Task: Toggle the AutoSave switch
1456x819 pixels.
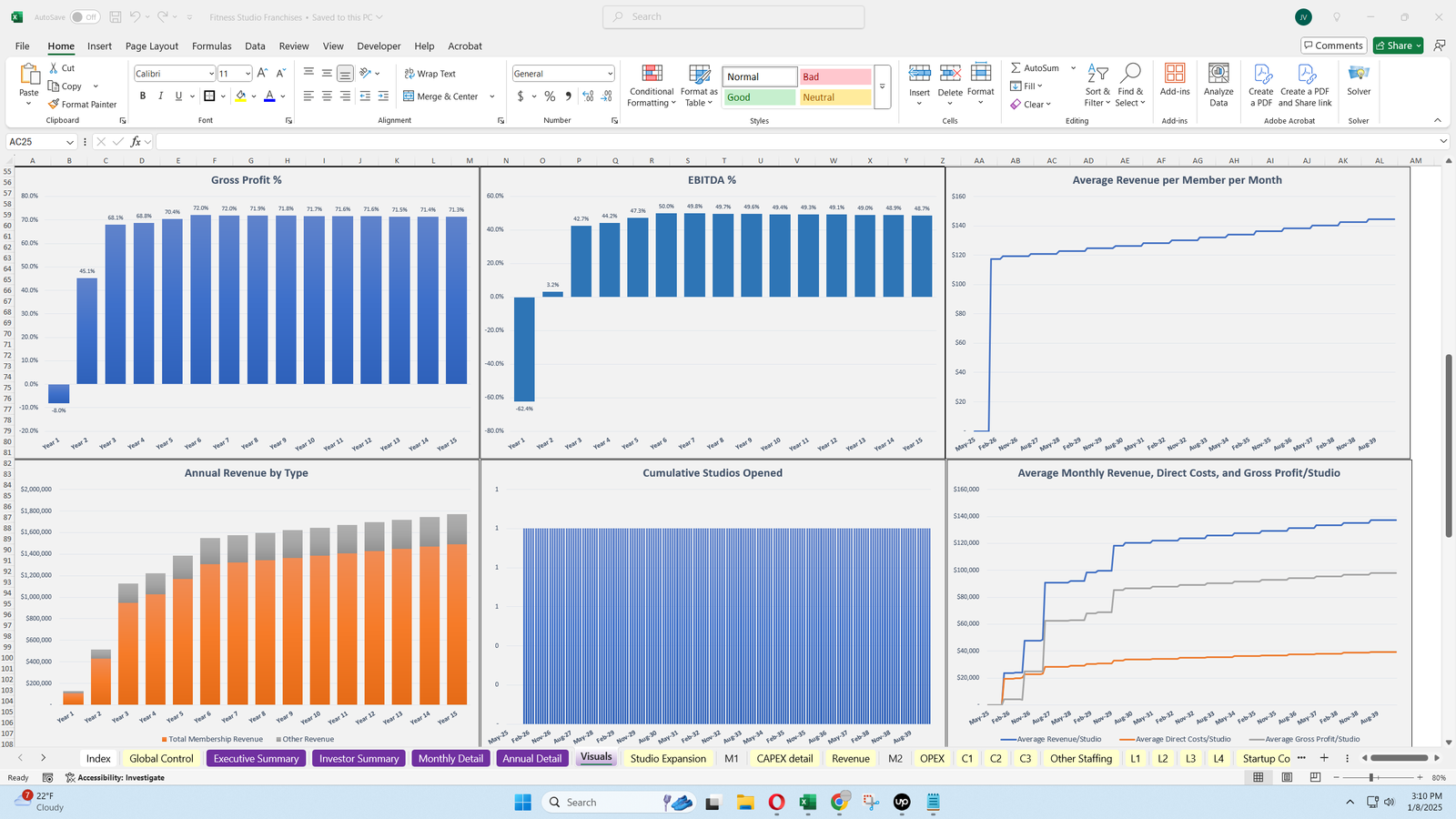Action: coord(85,17)
